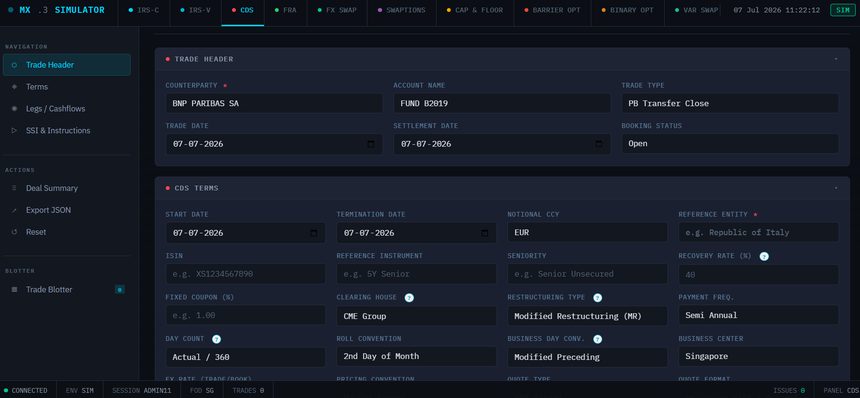This screenshot has width=860, height=398.
Task: Switch to FX SWAP tab
Action: pyautogui.click(x=337, y=10)
